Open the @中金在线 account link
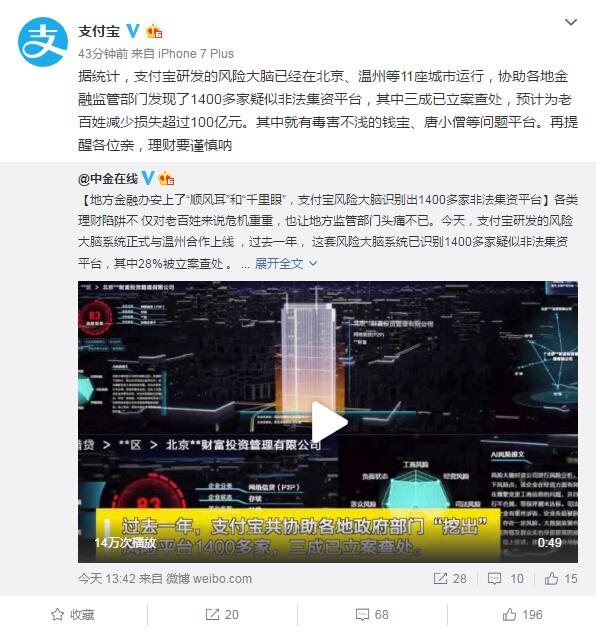The image size is (596, 632). pyautogui.click(x=108, y=179)
